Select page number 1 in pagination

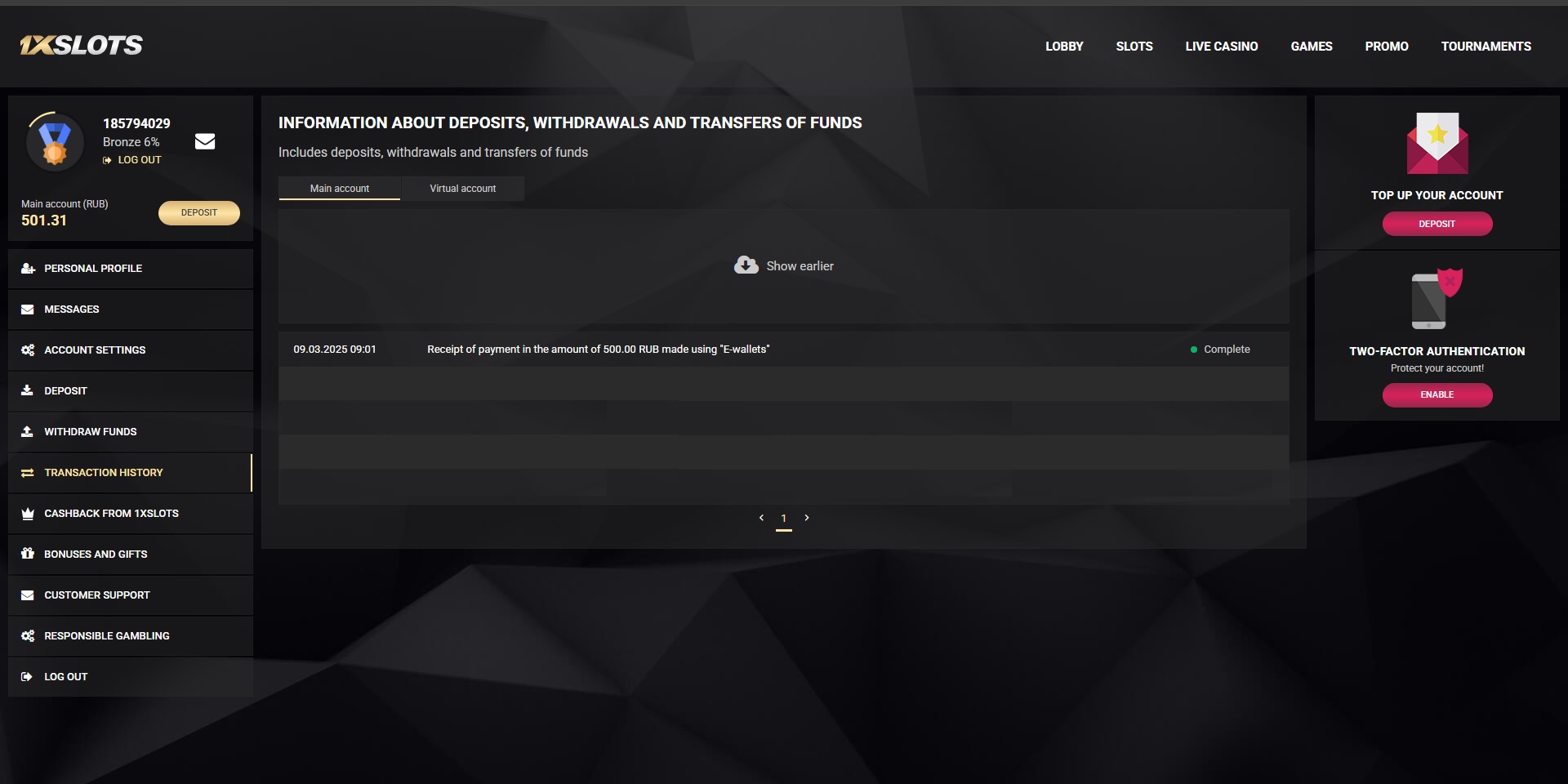784,519
